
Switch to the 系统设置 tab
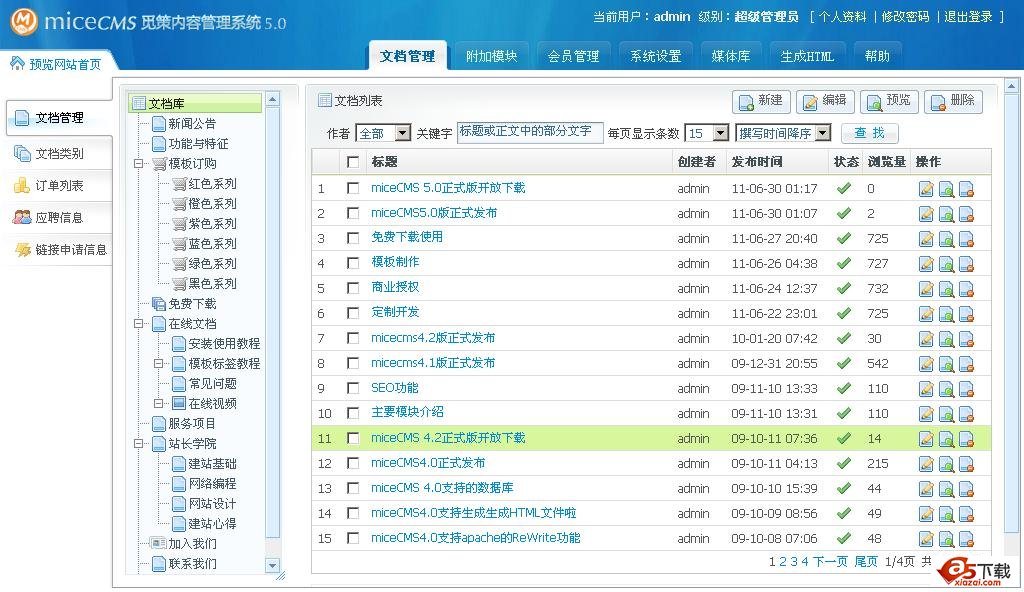pyautogui.click(x=655, y=57)
